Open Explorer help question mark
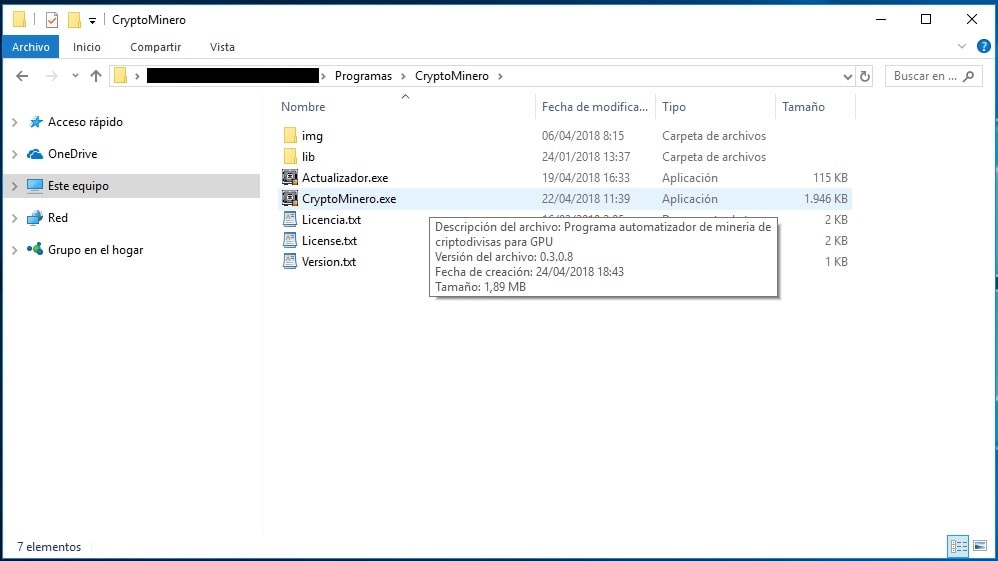The width and height of the screenshot is (998, 561). pos(983,46)
